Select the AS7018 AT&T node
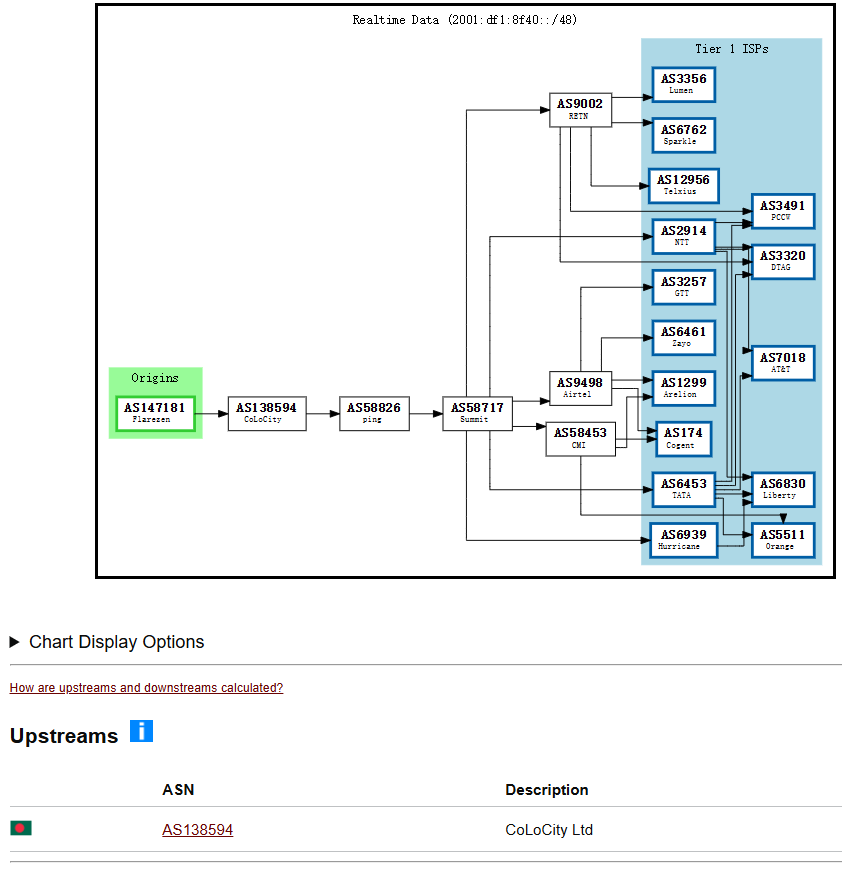Image resolution: width=842 pixels, height=870 pixels. pyautogui.click(x=782, y=363)
